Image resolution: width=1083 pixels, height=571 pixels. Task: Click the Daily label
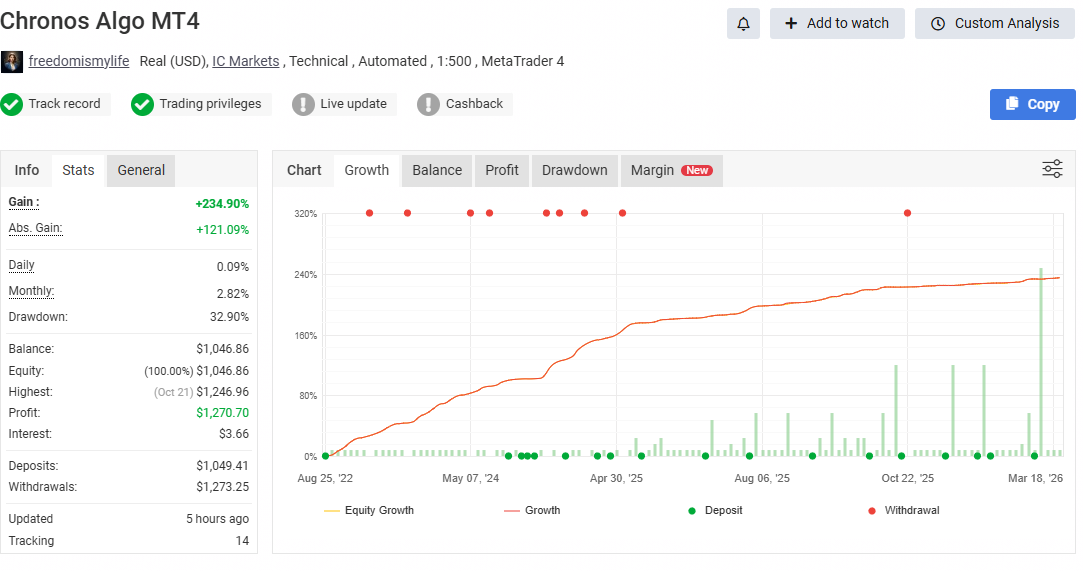pyautogui.click(x=21, y=265)
